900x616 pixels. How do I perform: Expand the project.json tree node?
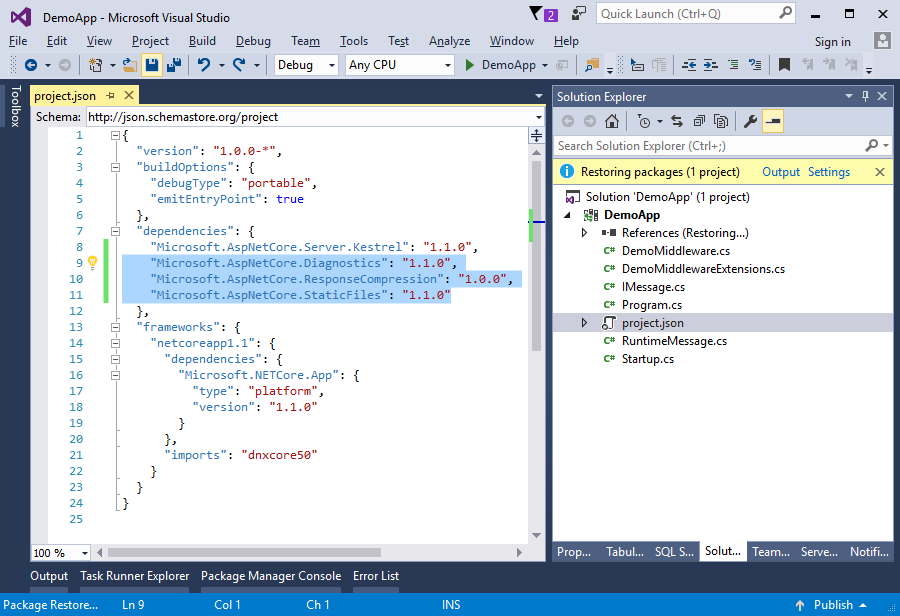[x=584, y=323]
